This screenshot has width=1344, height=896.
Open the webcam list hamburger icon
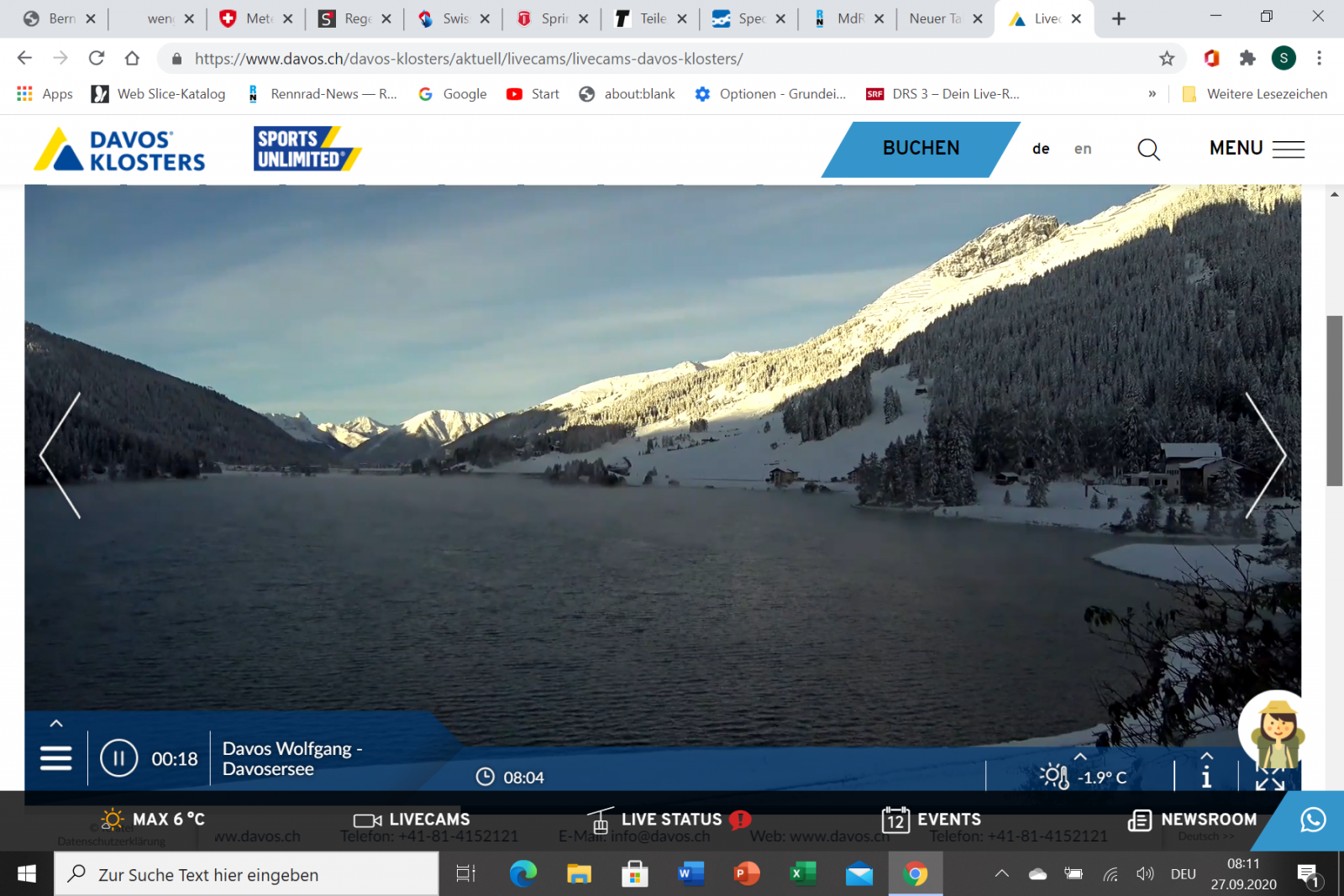click(55, 757)
